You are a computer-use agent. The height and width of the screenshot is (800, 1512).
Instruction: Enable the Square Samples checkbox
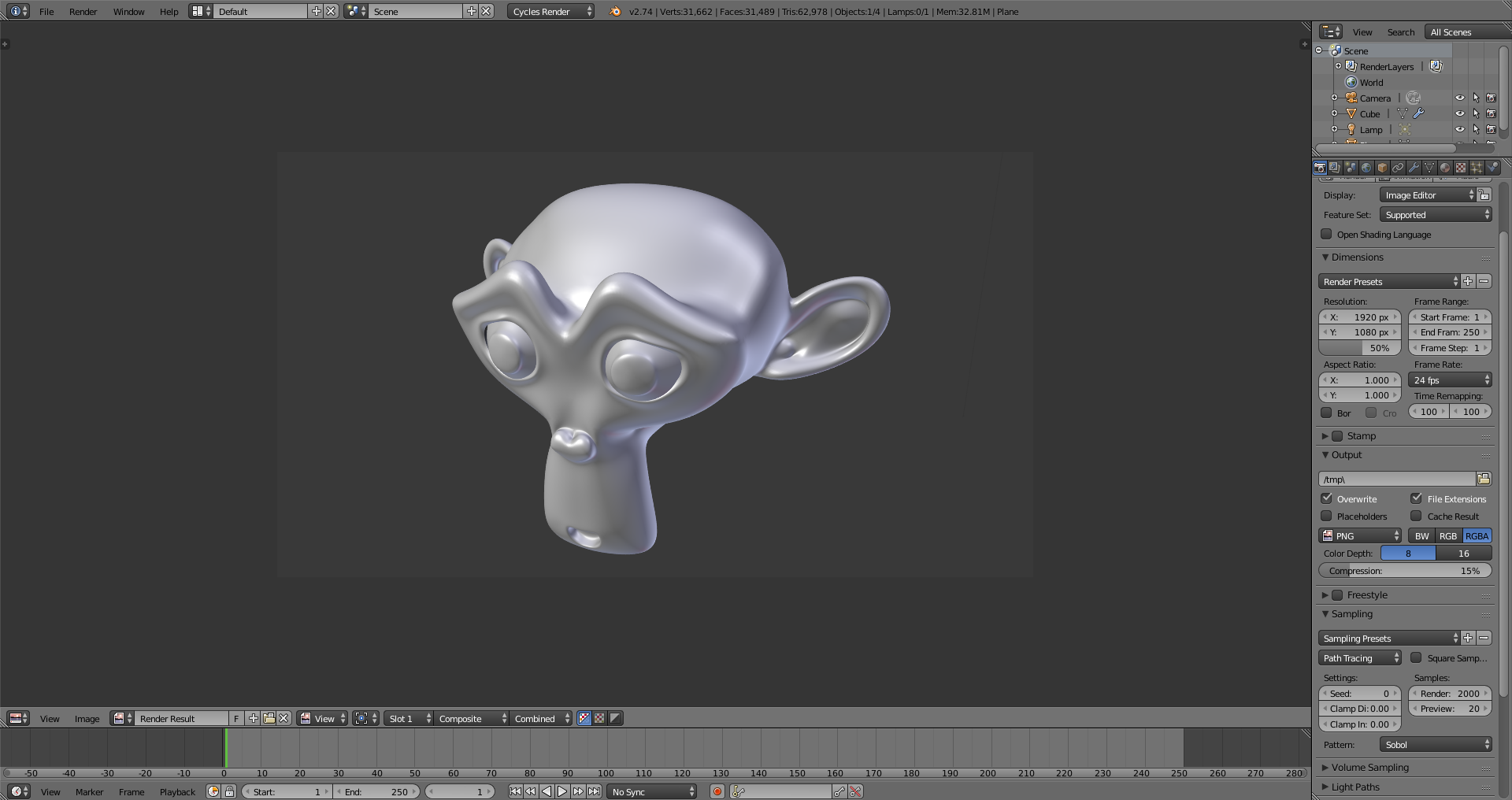[x=1416, y=657]
